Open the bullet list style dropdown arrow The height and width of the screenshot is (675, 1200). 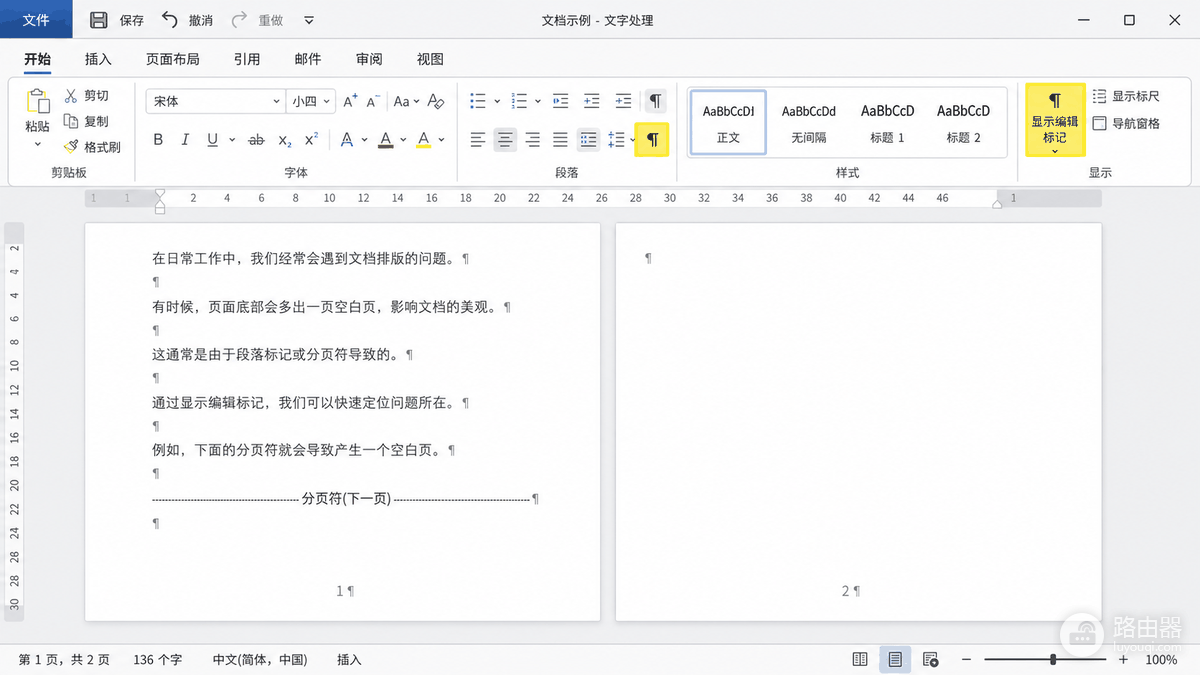point(497,101)
